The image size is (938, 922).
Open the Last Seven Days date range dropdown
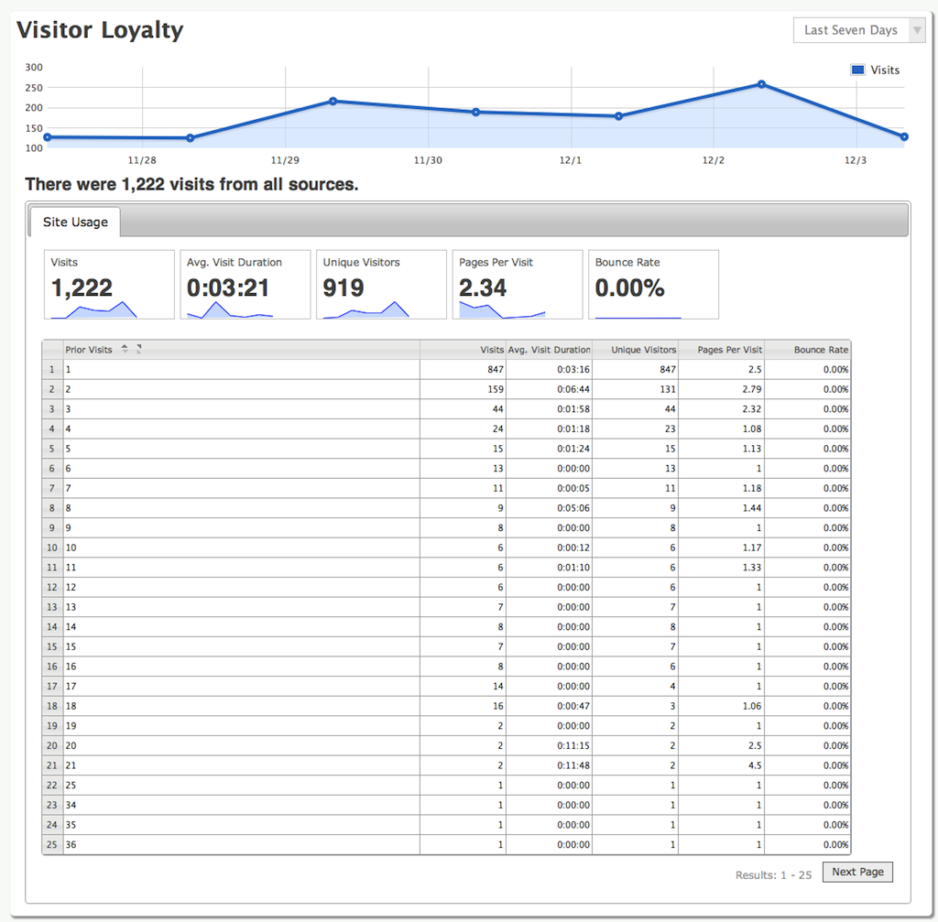click(x=858, y=30)
